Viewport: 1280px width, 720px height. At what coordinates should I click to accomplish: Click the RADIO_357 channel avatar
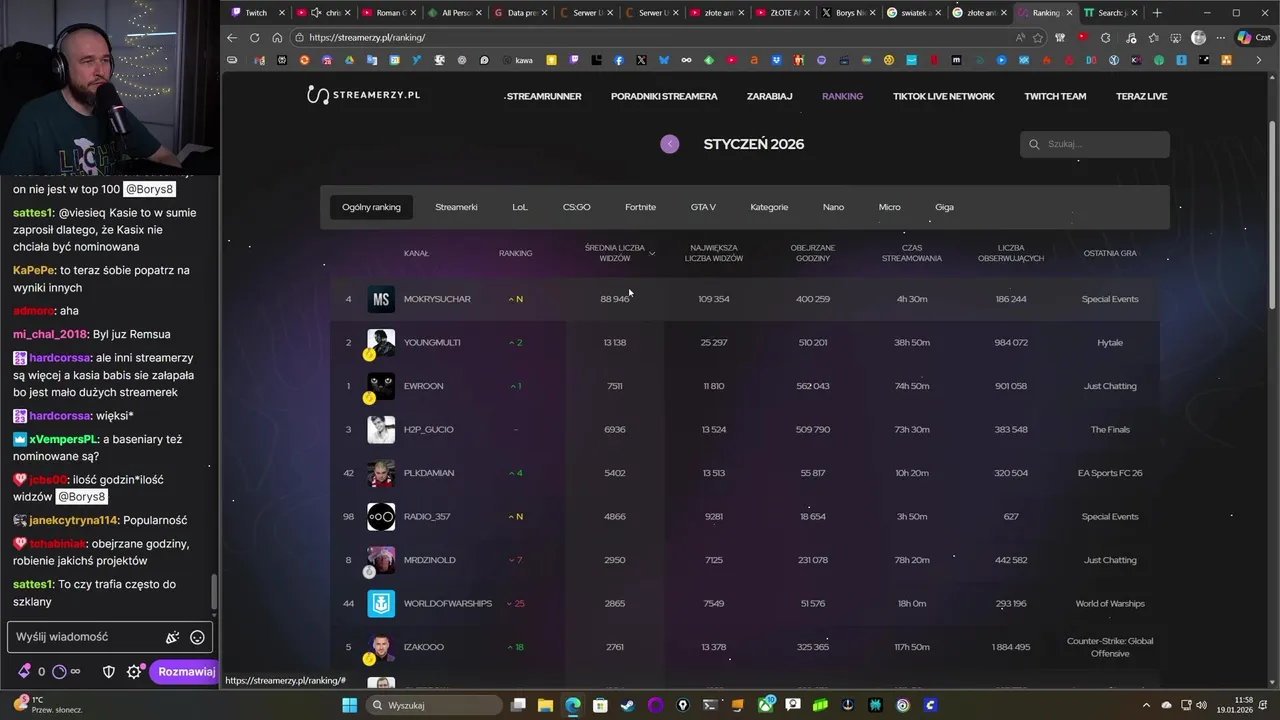tap(381, 516)
